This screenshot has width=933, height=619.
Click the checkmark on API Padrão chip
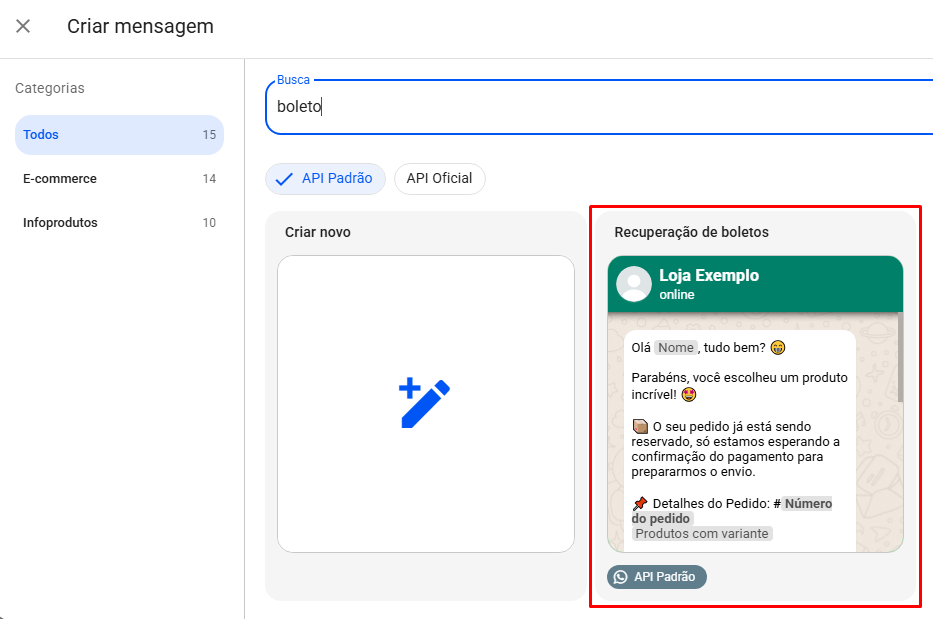(284, 179)
